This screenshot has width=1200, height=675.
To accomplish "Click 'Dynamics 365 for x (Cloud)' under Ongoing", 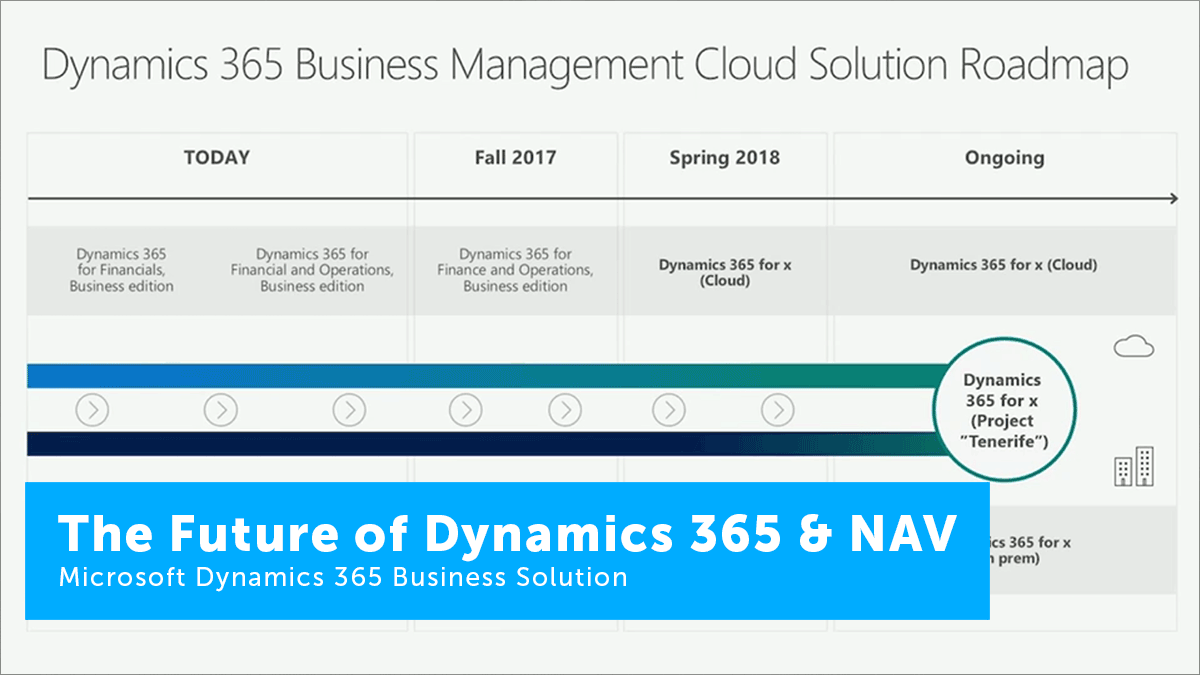I will tap(1004, 265).
